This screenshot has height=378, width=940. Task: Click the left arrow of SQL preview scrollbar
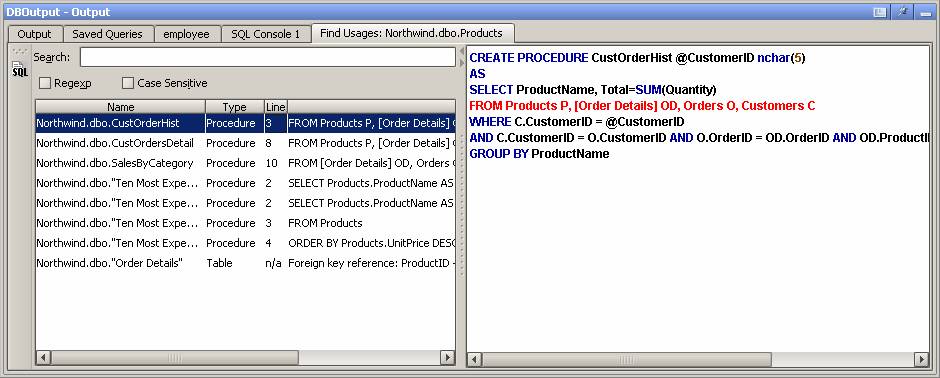point(474,359)
